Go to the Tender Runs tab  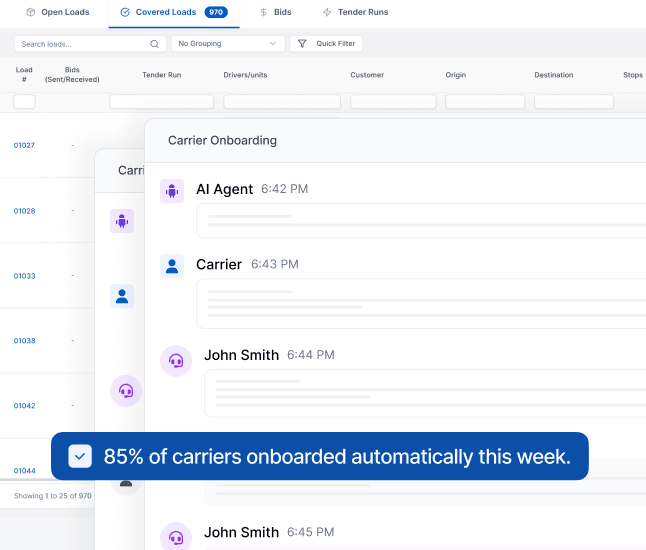pos(355,12)
